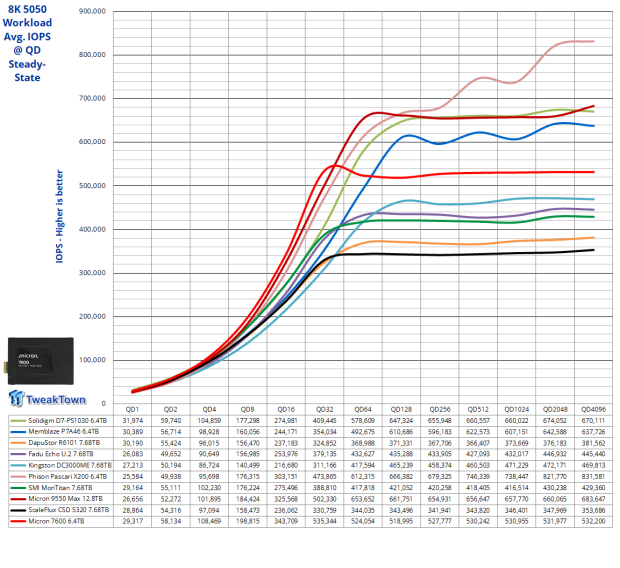Click the Micron 7600 SSD product image
The image size is (620, 568).
pyautogui.click(x=40, y=361)
